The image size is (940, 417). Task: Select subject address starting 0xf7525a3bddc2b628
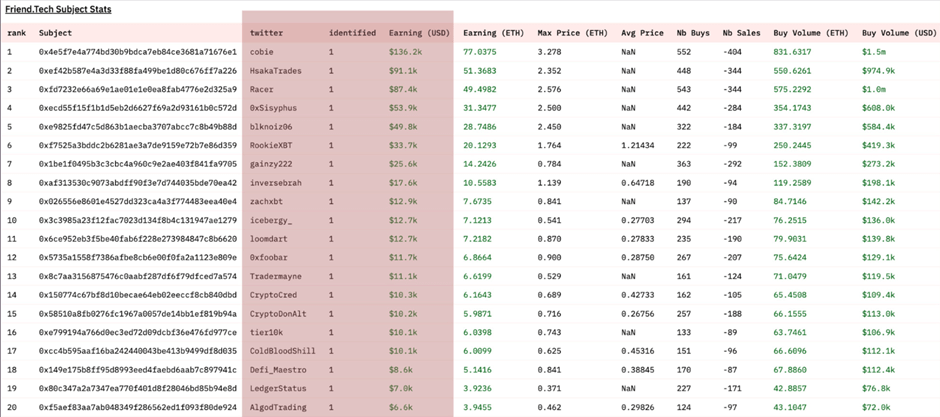pyautogui.click(x=138, y=146)
